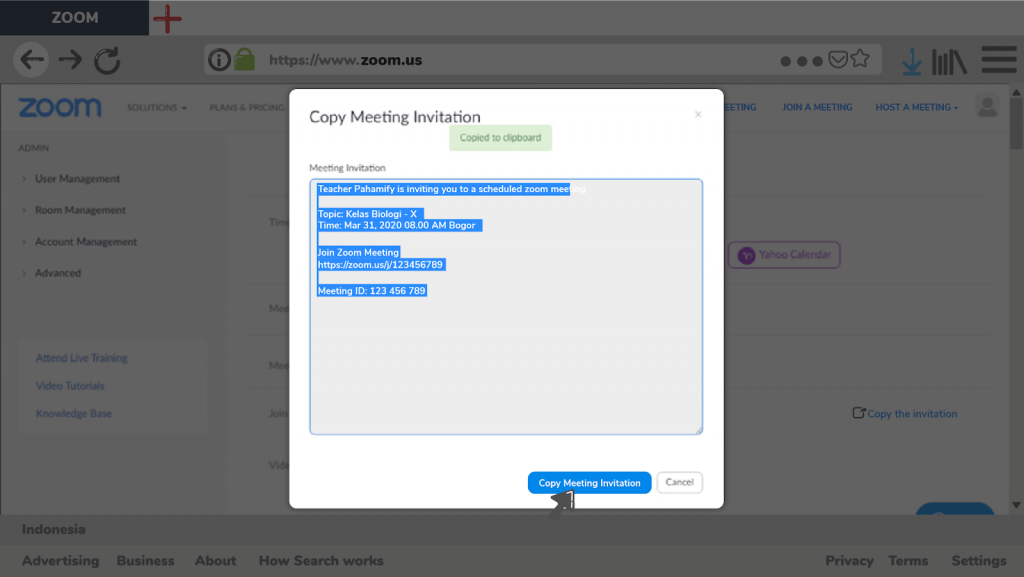
Task: Click the Topic: Kelas Biologi - X line
Action: (x=368, y=213)
